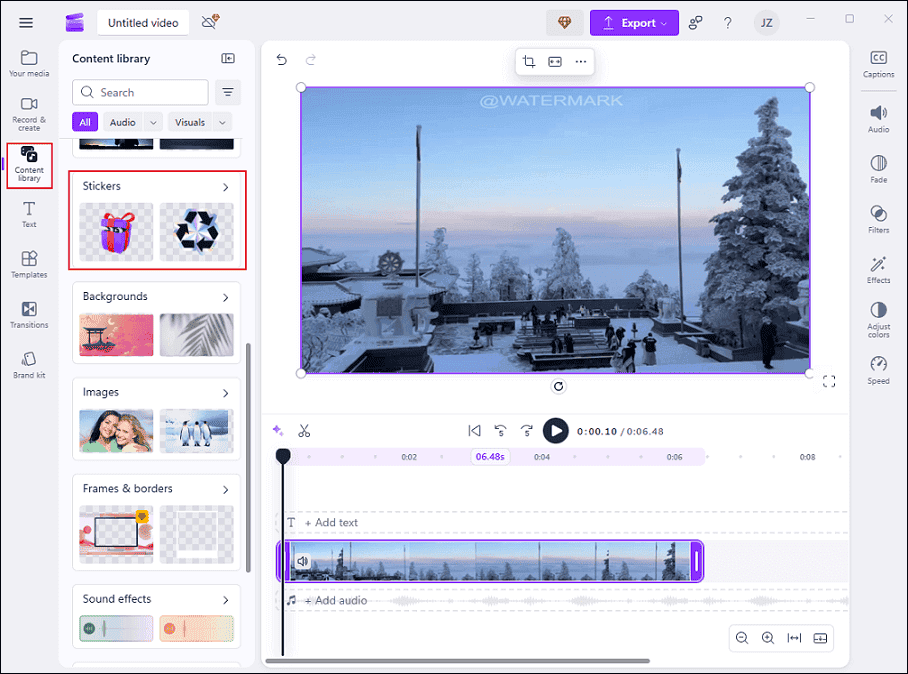Click the Export button
The height and width of the screenshot is (674, 908).
point(634,22)
